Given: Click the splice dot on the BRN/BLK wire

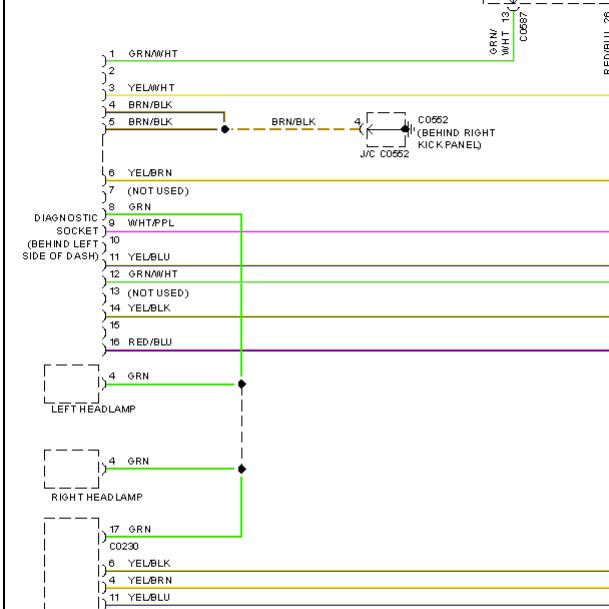Looking at the screenshot, I should [x=225, y=129].
